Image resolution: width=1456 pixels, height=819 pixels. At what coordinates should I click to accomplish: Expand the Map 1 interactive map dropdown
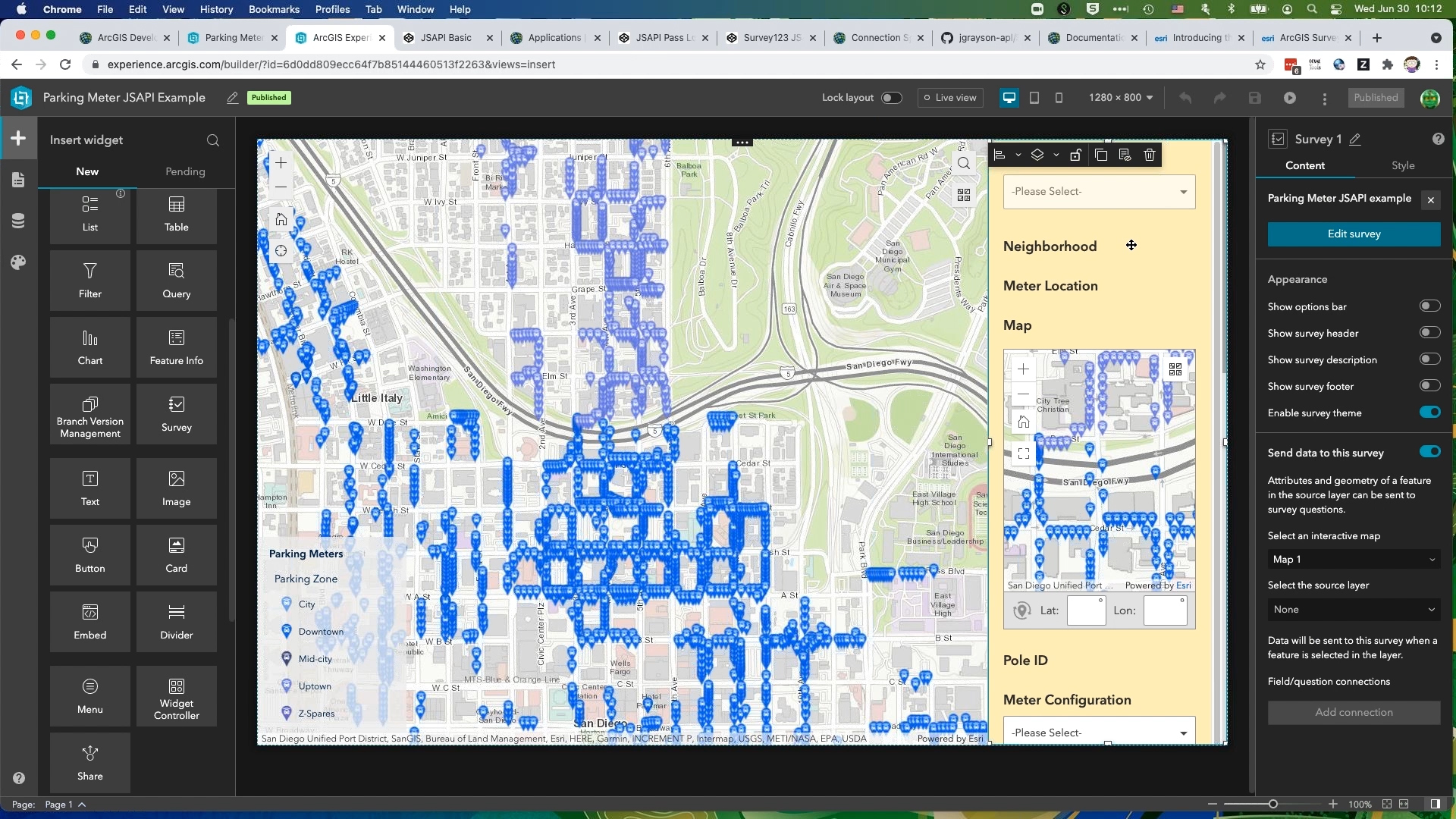pos(1354,560)
